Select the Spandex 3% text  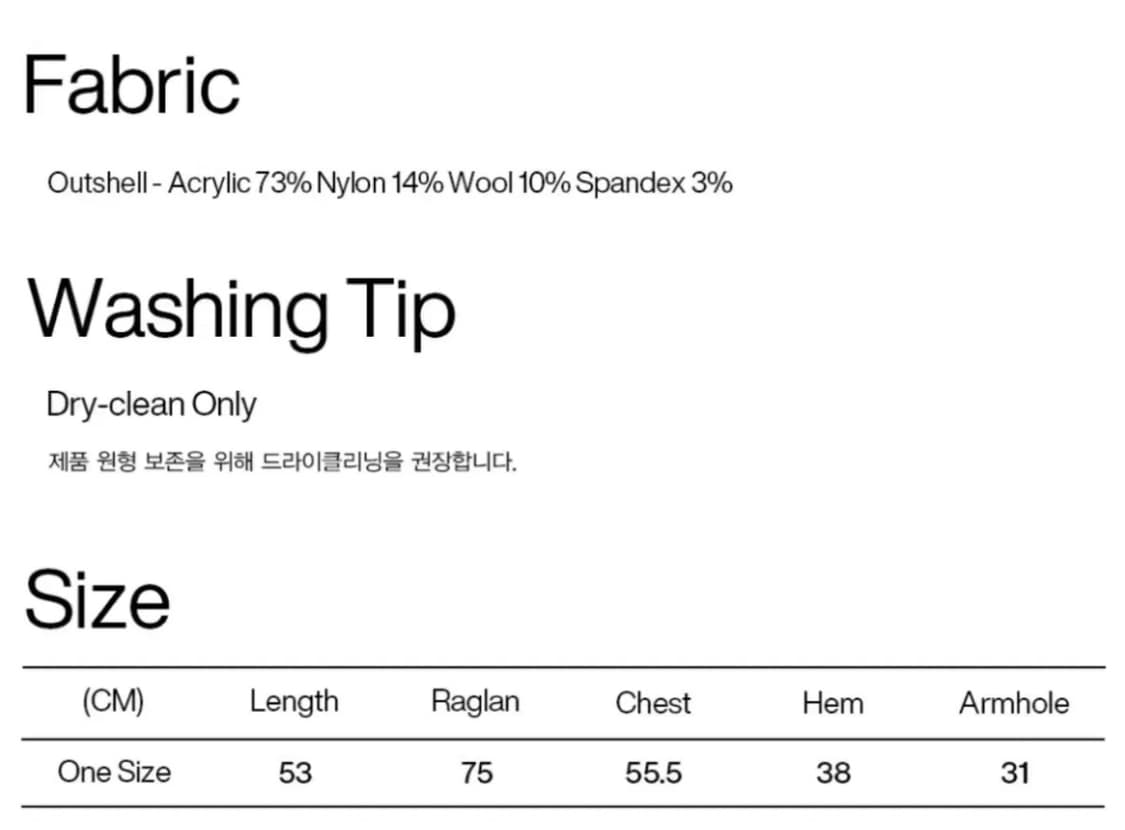[x=654, y=184]
